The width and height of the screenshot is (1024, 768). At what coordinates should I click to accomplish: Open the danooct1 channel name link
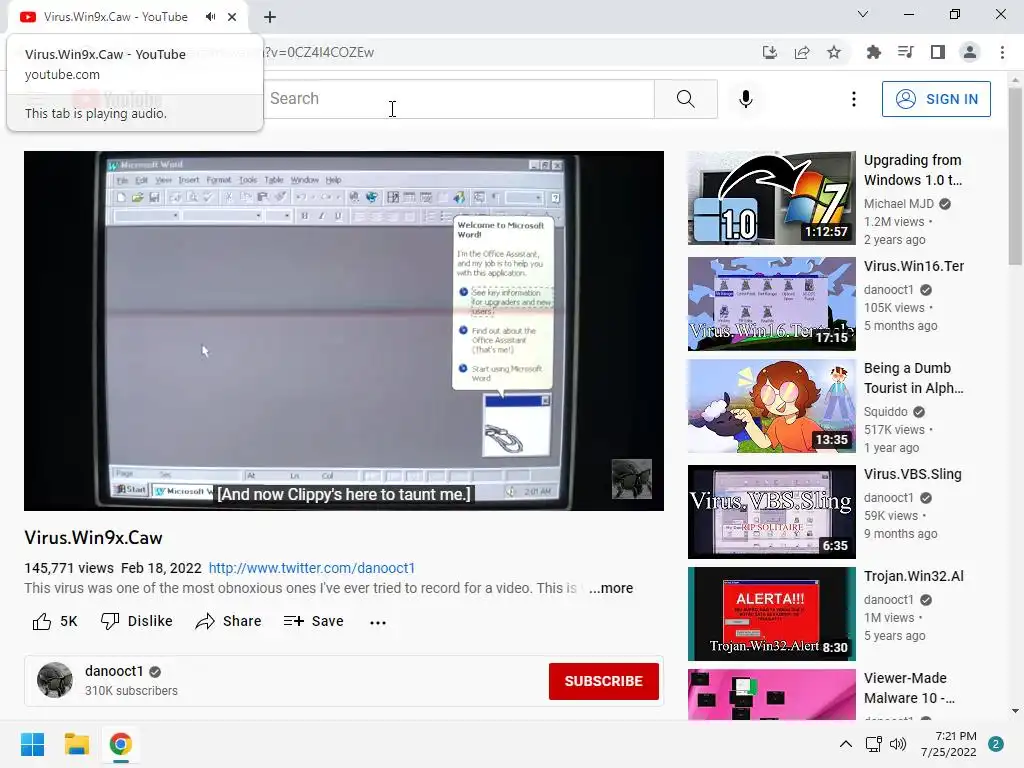(x=114, y=671)
